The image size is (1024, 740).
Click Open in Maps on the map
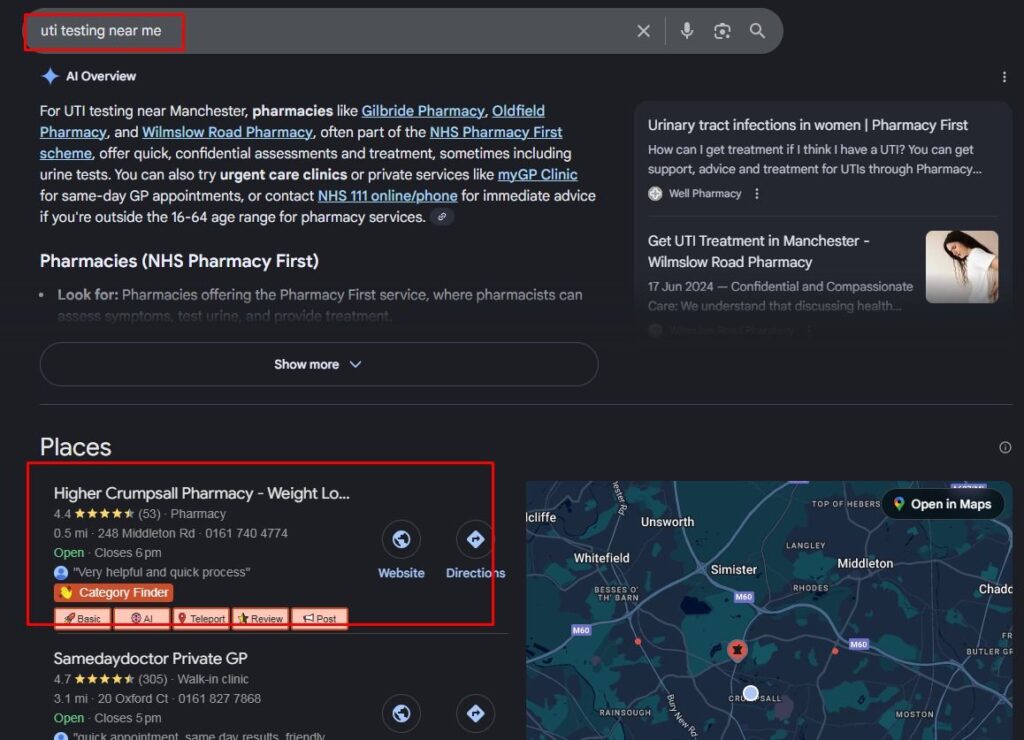(x=942, y=504)
